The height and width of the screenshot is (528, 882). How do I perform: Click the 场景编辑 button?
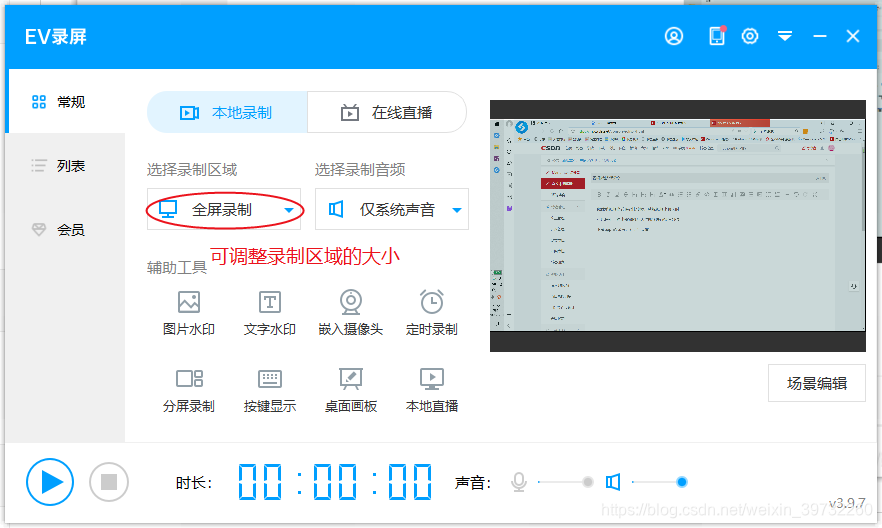[x=817, y=383]
